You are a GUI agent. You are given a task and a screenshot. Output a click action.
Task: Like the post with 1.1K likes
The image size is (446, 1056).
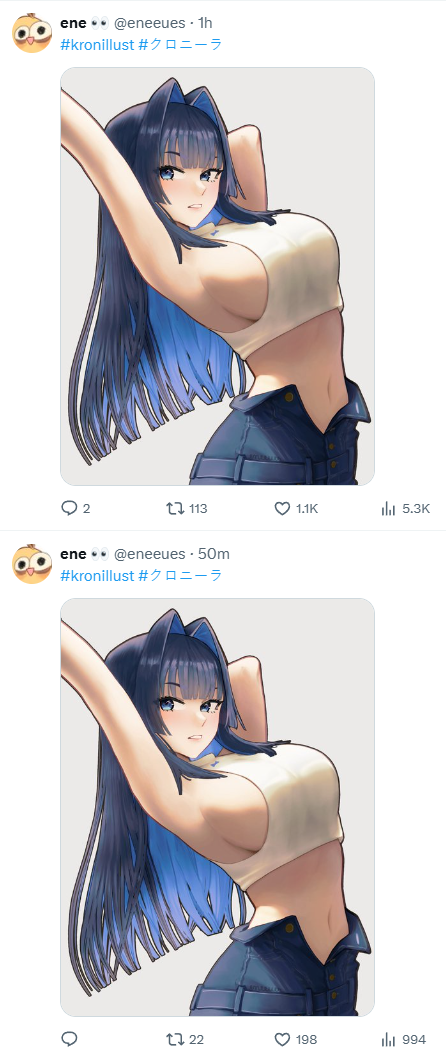pyautogui.click(x=296, y=508)
